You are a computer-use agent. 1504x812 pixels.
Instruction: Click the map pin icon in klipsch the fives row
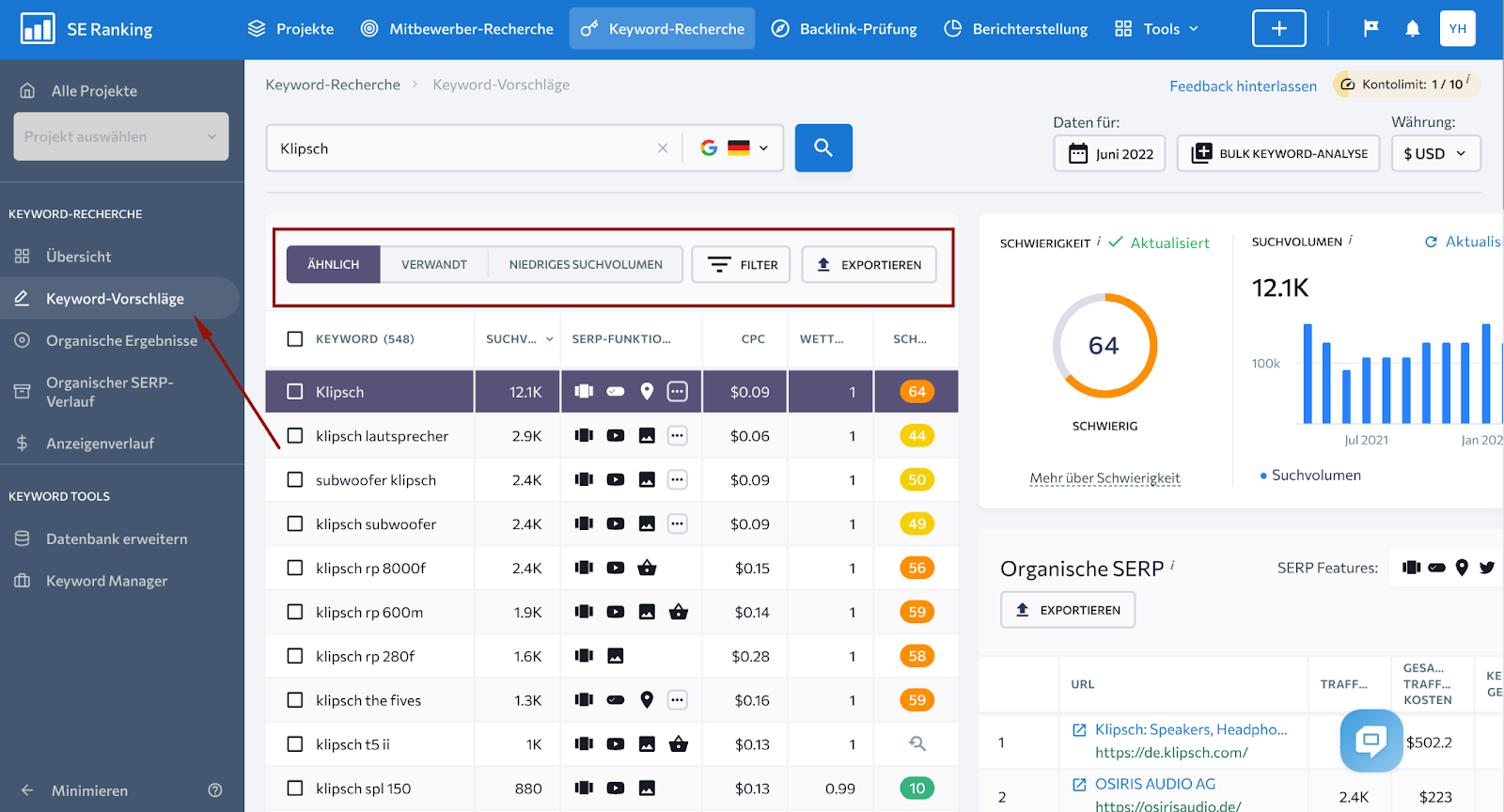click(647, 700)
